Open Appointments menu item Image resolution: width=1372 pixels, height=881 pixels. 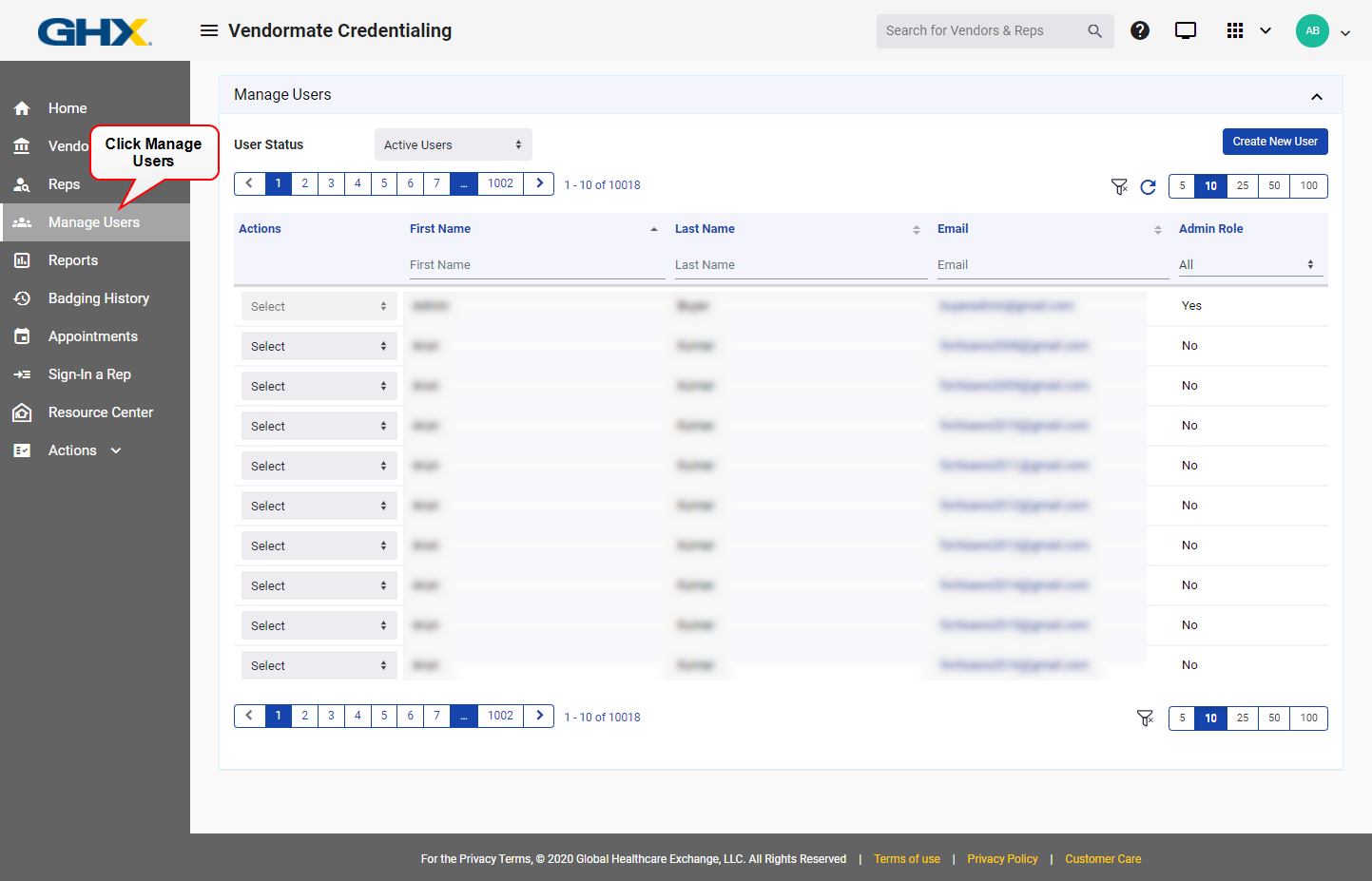click(x=93, y=336)
